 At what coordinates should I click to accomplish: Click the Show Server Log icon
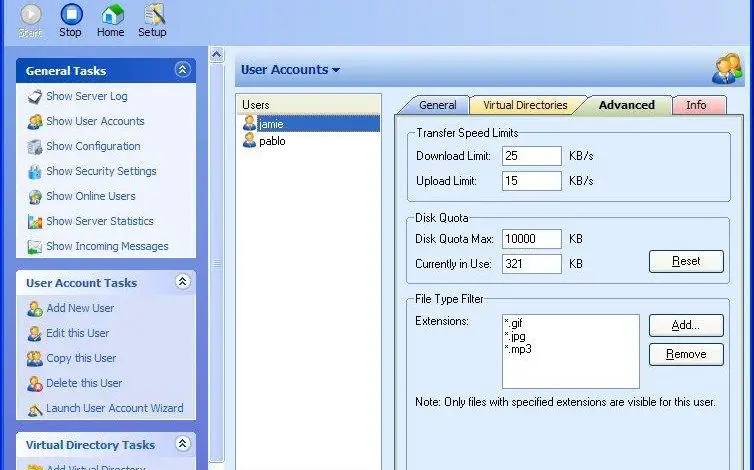click(x=35, y=97)
